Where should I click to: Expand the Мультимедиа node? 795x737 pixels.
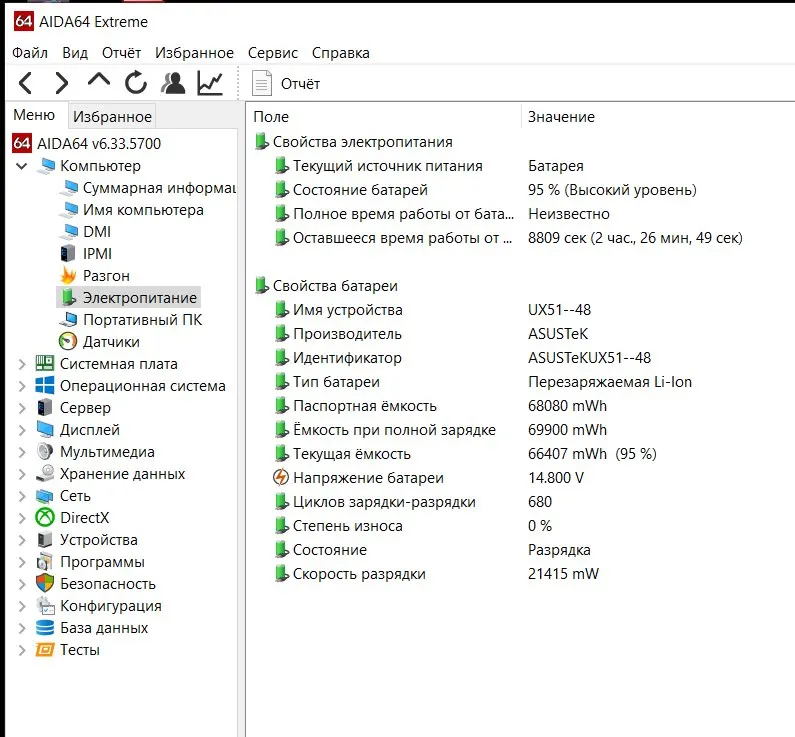(x=21, y=452)
